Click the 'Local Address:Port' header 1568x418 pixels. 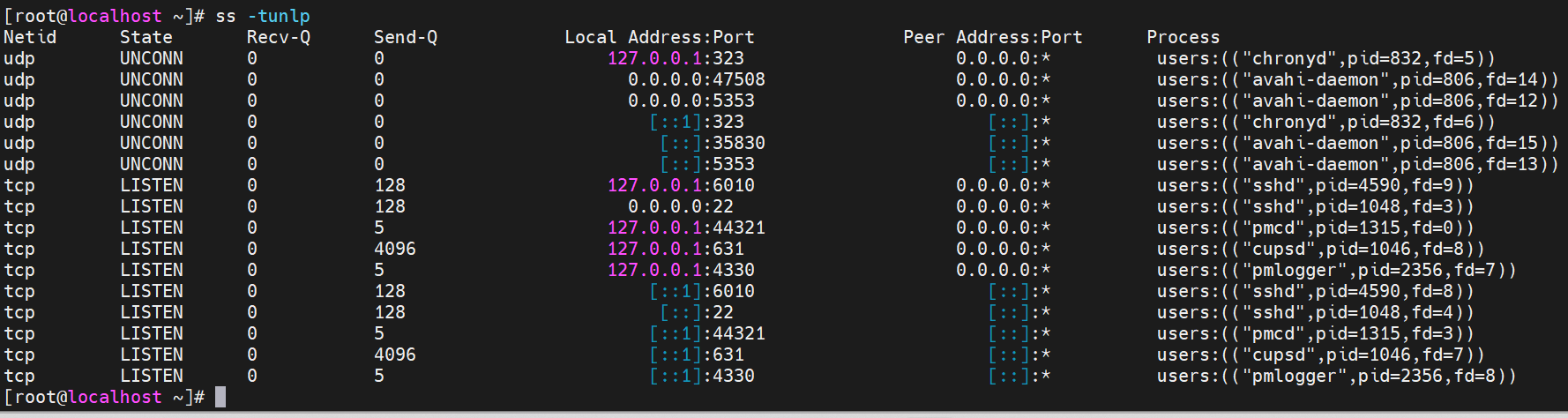[x=660, y=37]
